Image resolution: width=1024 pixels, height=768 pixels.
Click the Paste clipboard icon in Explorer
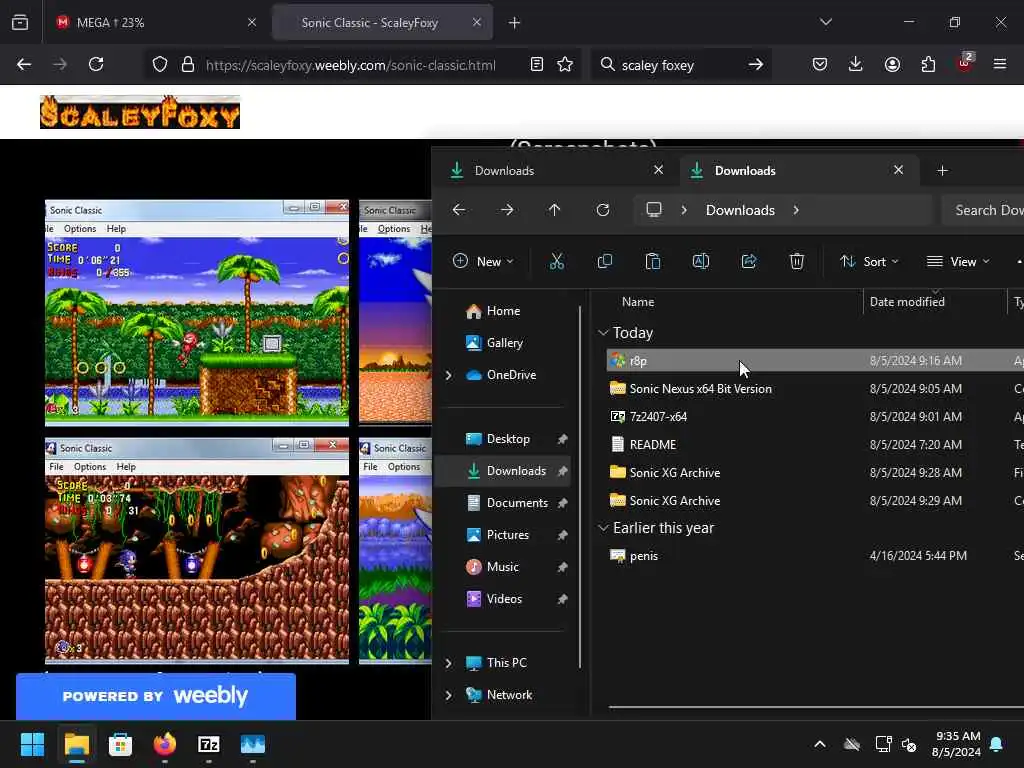coord(652,262)
